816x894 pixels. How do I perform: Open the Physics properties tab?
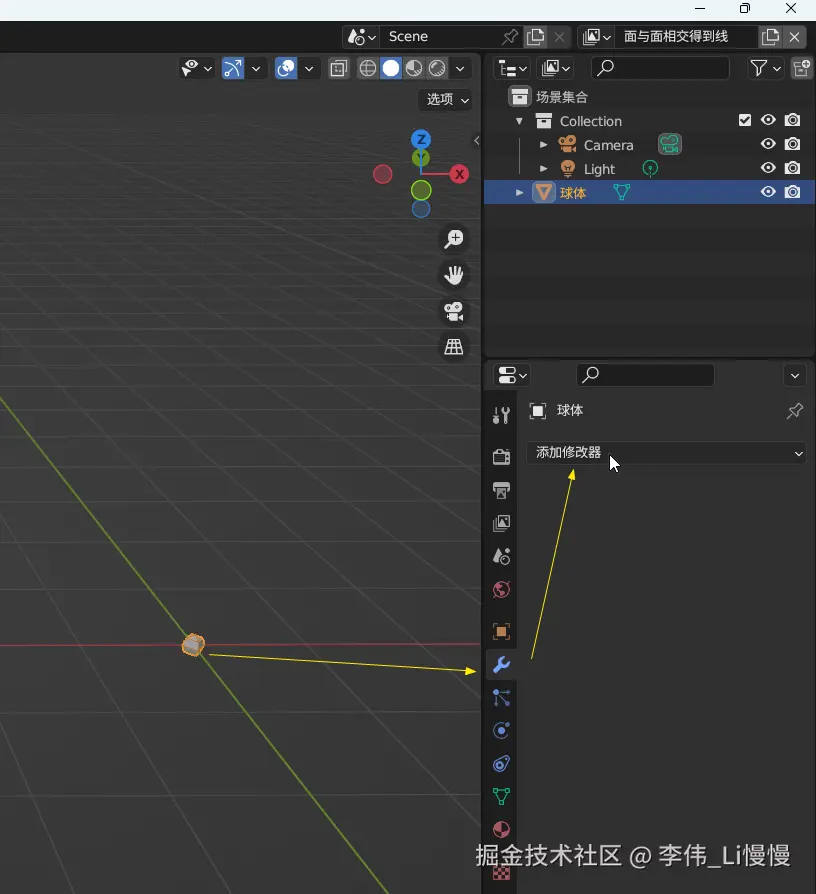pyautogui.click(x=501, y=731)
